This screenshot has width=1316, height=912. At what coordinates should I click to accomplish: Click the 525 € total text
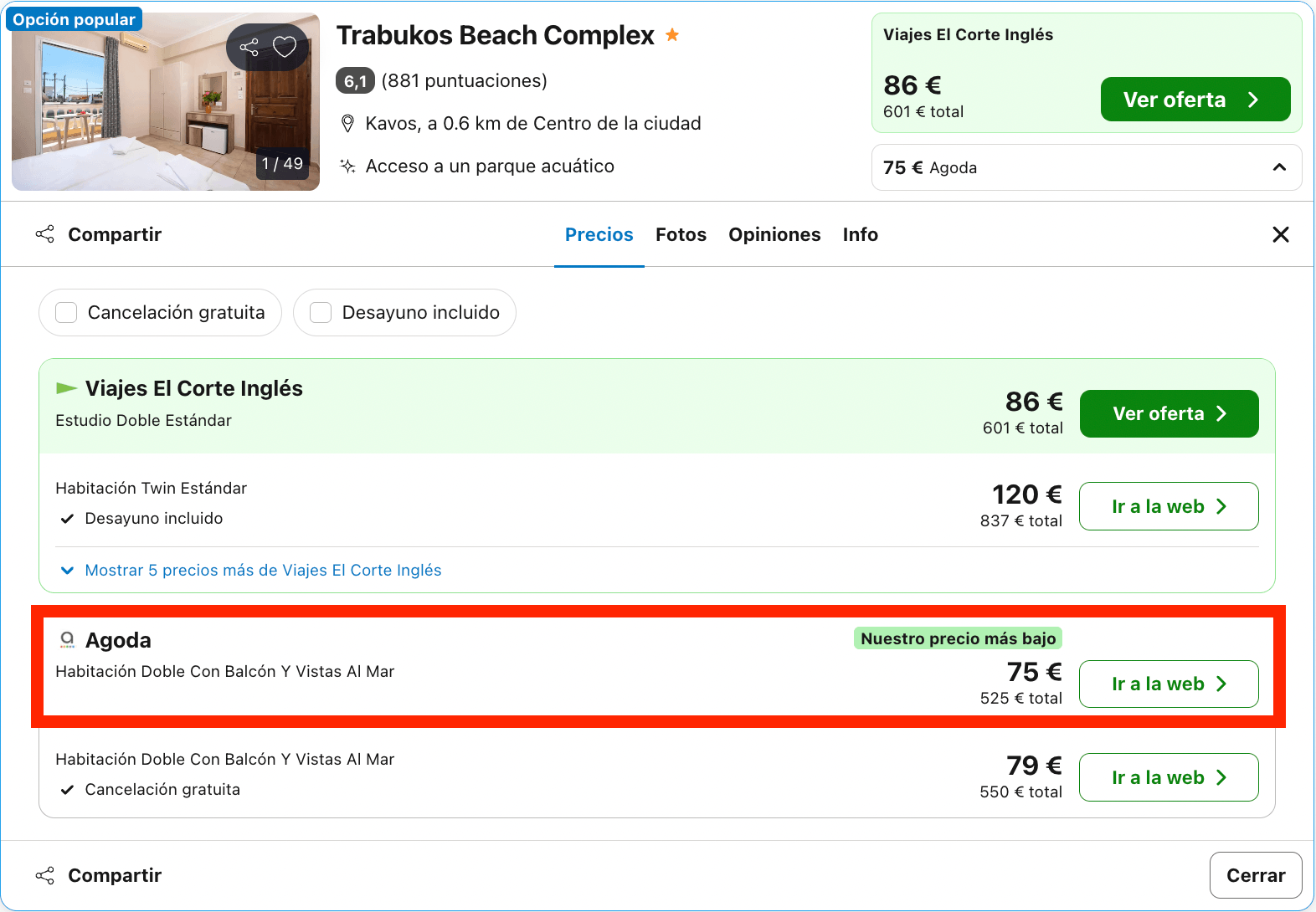(x=1021, y=698)
